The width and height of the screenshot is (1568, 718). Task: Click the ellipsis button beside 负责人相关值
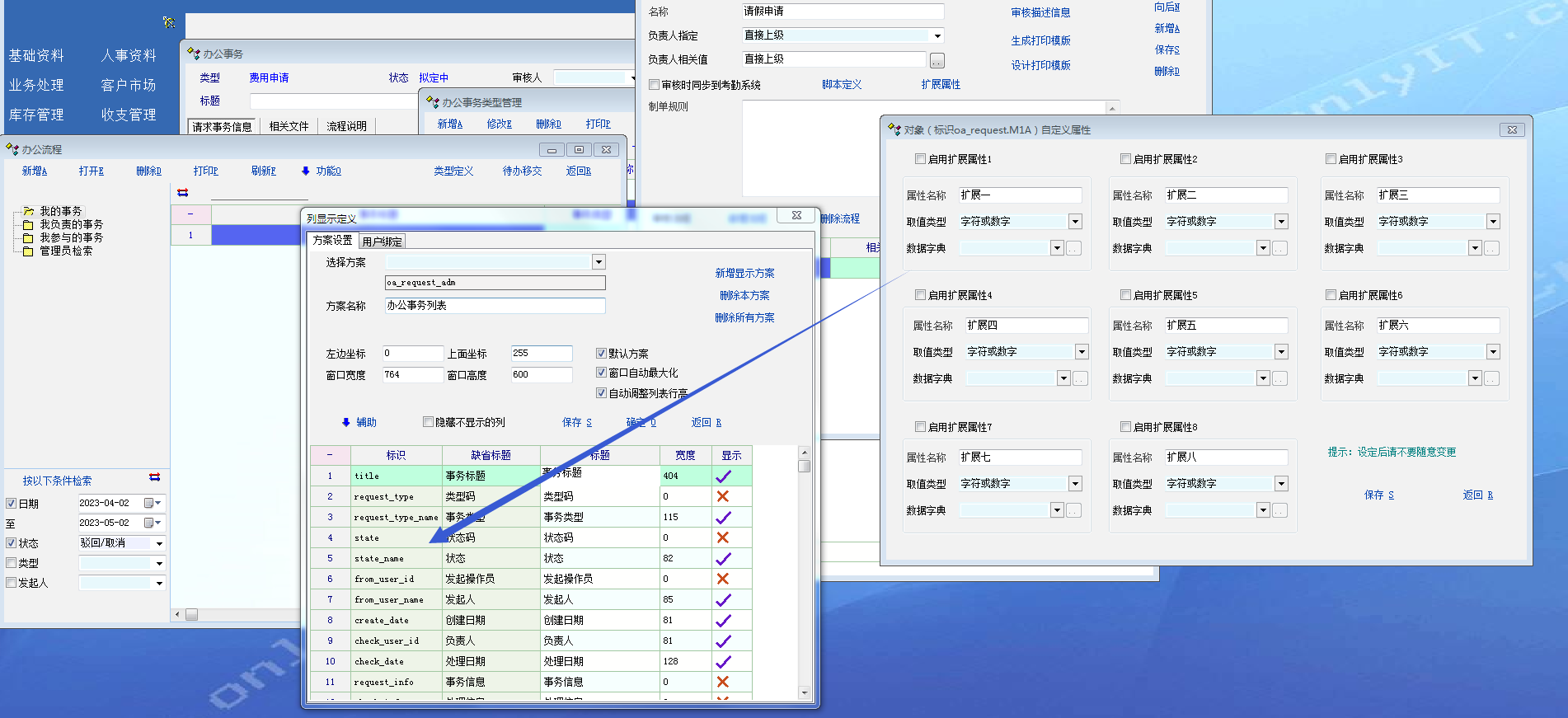click(x=937, y=60)
